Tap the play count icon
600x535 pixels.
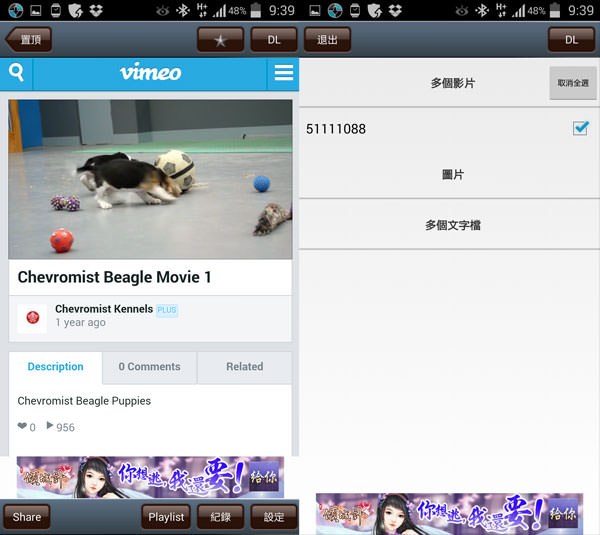[x=50, y=427]
